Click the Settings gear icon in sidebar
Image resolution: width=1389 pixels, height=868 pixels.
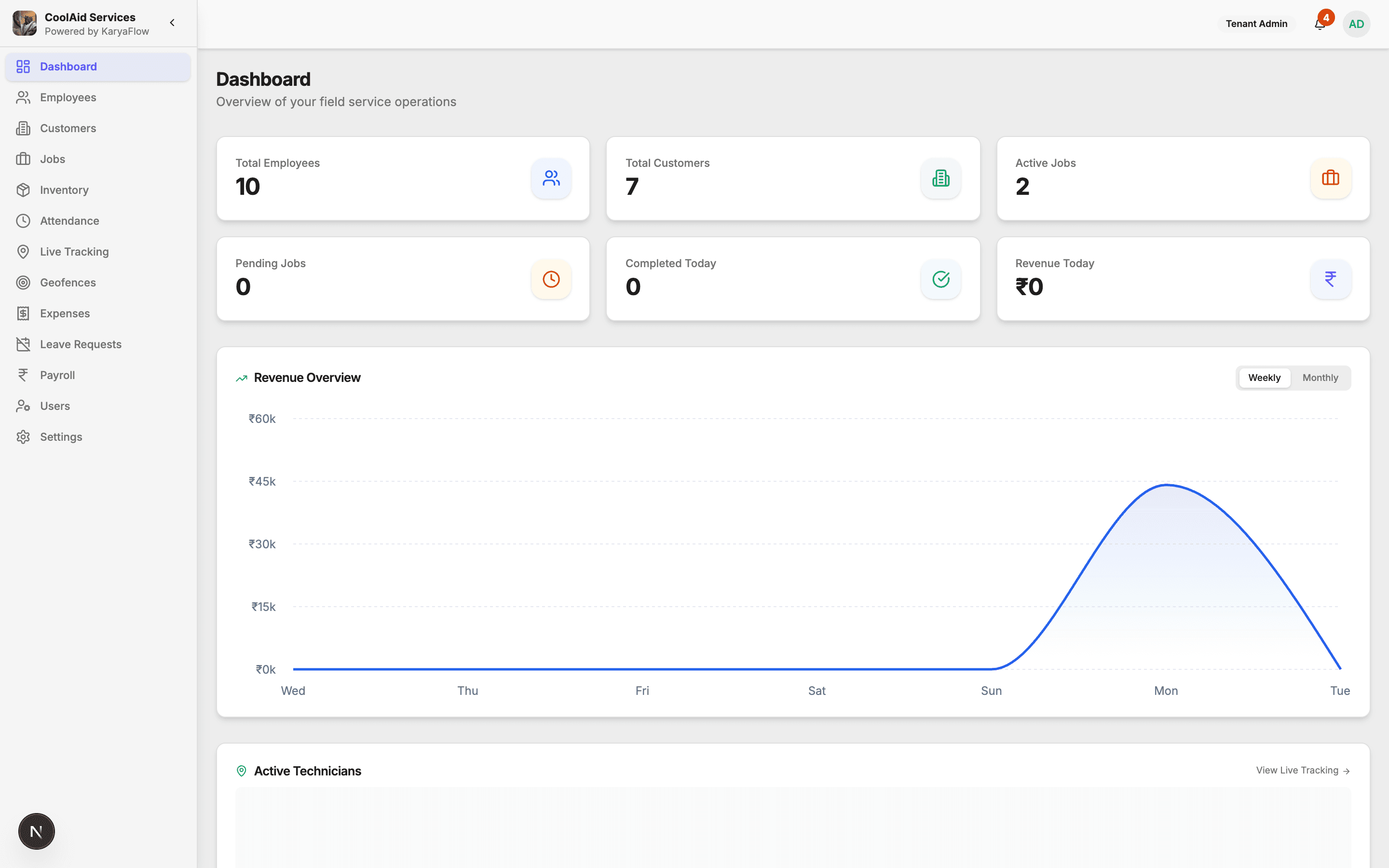23,437
